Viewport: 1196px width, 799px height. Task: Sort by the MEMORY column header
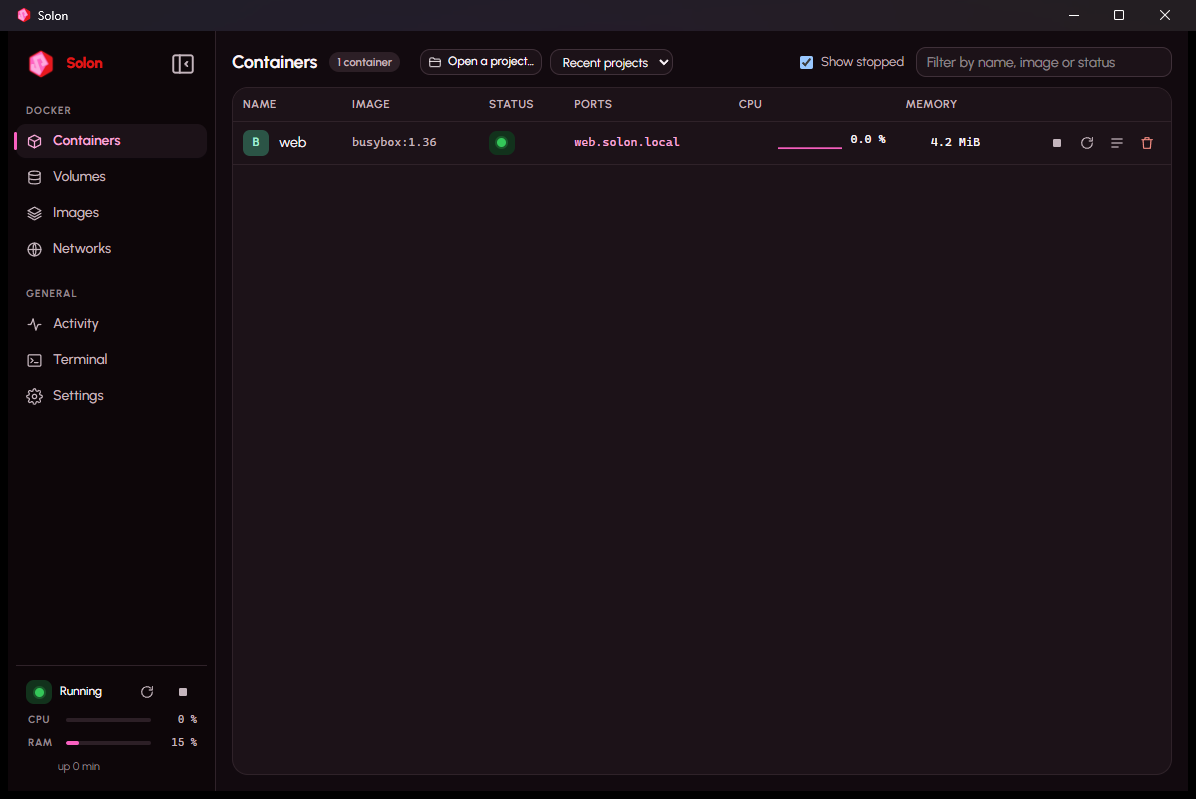(931, 104)
